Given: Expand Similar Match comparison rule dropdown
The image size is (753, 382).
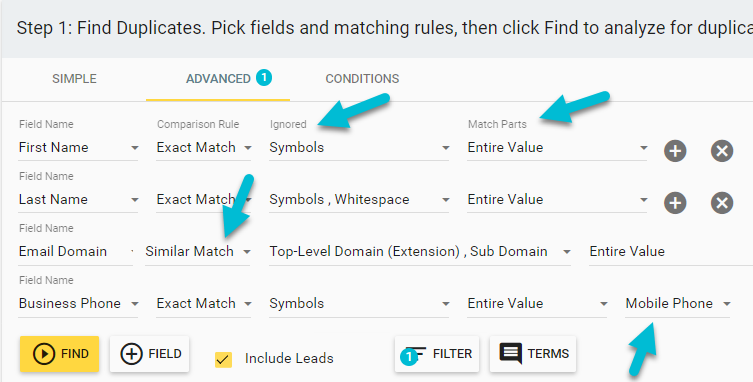Looking at the screenshot, I should tap(197, 251).
